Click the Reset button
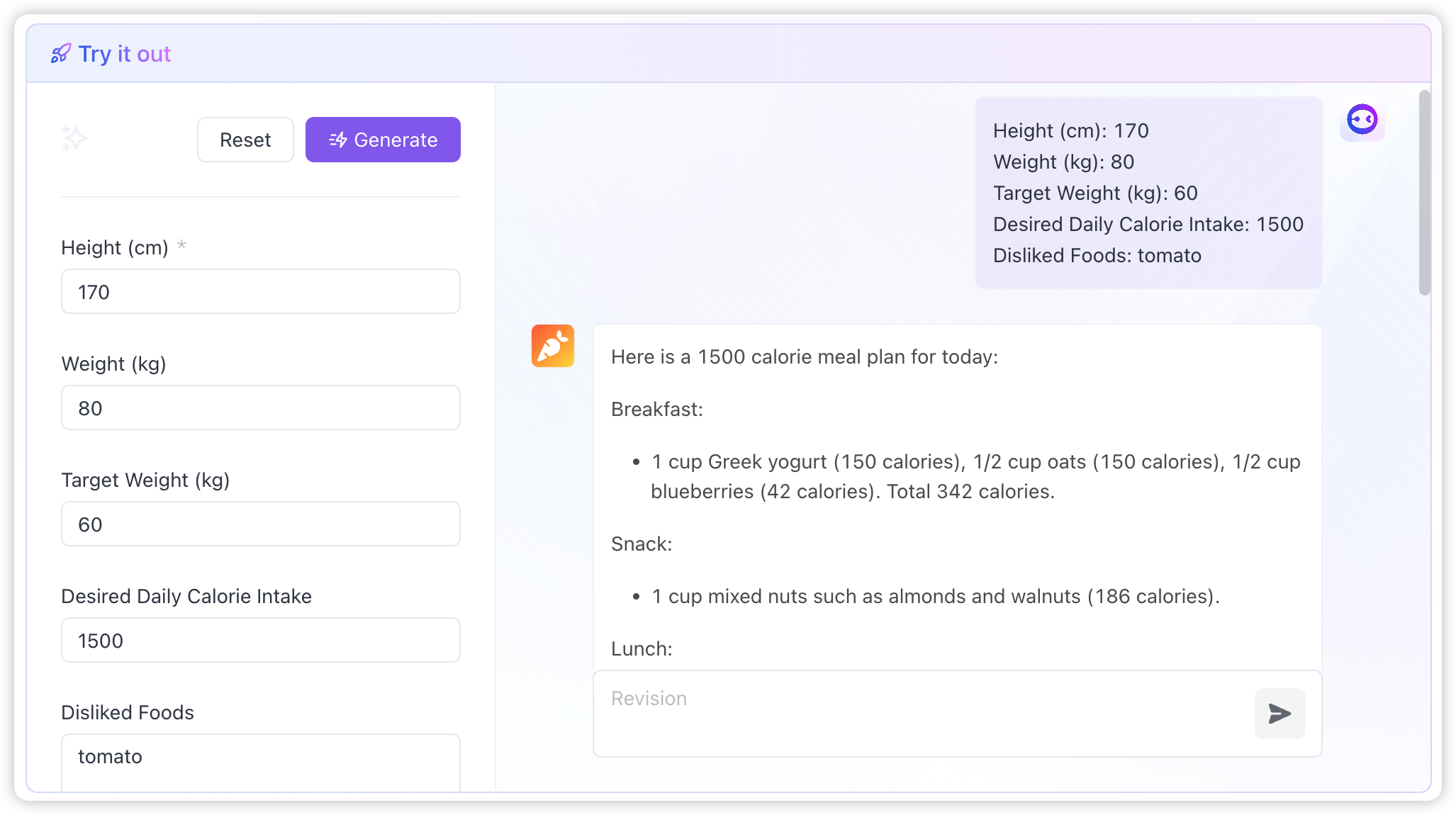The height and width of the screenshot is (815, 1456). [245, 140]
